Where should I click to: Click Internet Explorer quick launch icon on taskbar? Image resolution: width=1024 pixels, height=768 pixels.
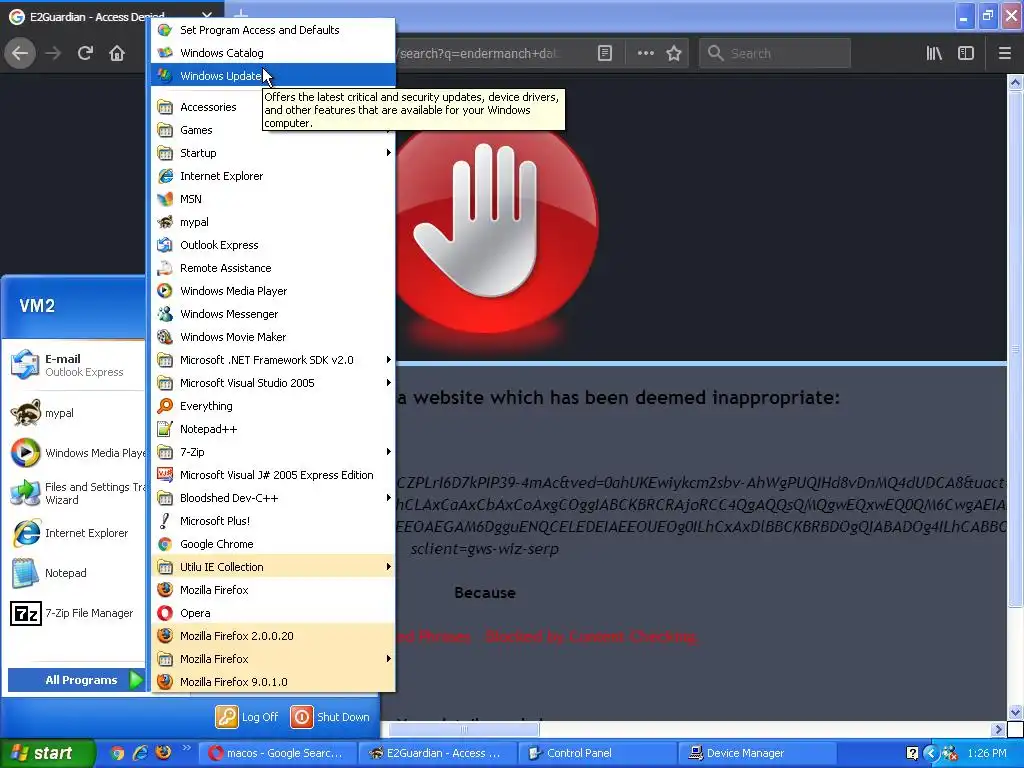[140, 753]
